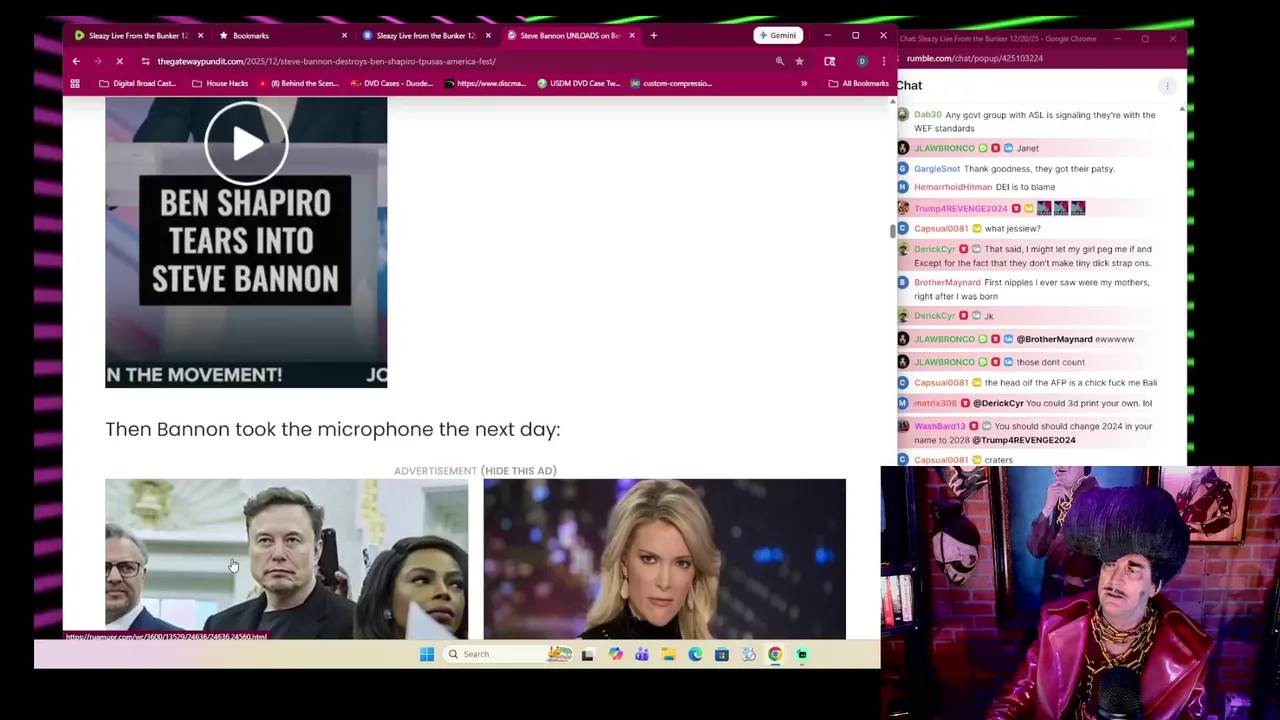
Task: Launch Copilot from taskbar
Action: pos(615,654)
